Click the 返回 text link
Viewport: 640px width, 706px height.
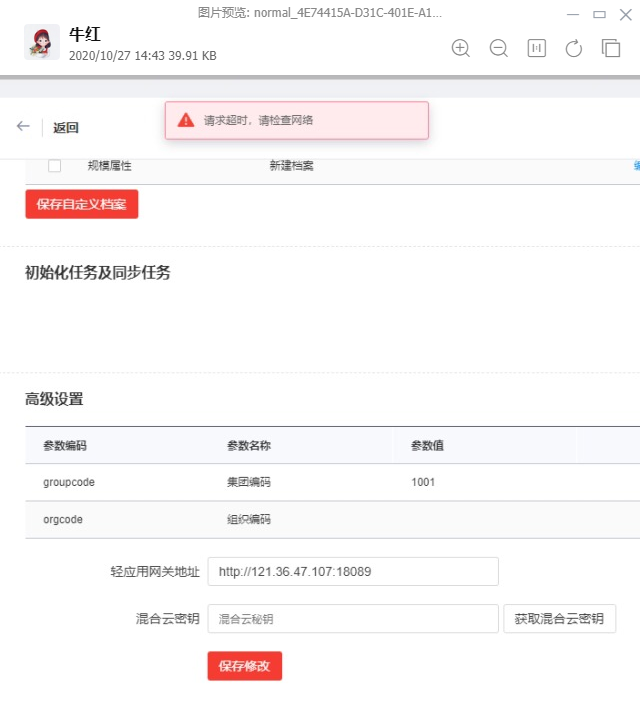pos(66,127)
